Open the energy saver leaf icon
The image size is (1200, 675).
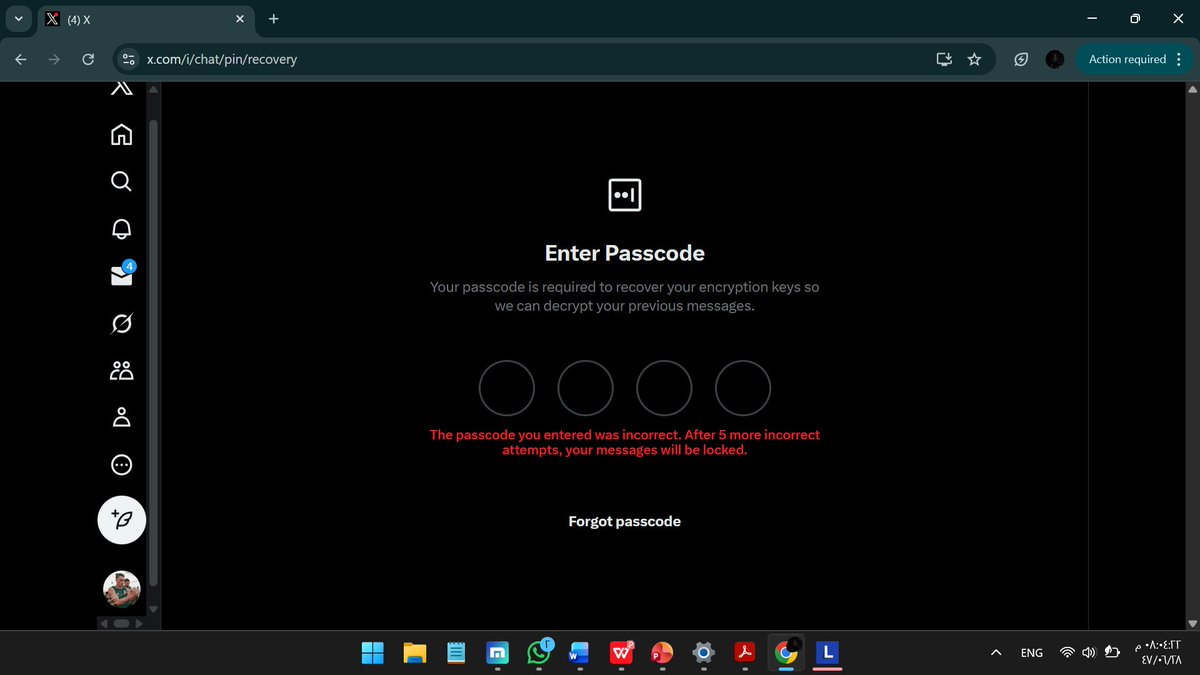pyautogui.click(x=1021, y=59)
